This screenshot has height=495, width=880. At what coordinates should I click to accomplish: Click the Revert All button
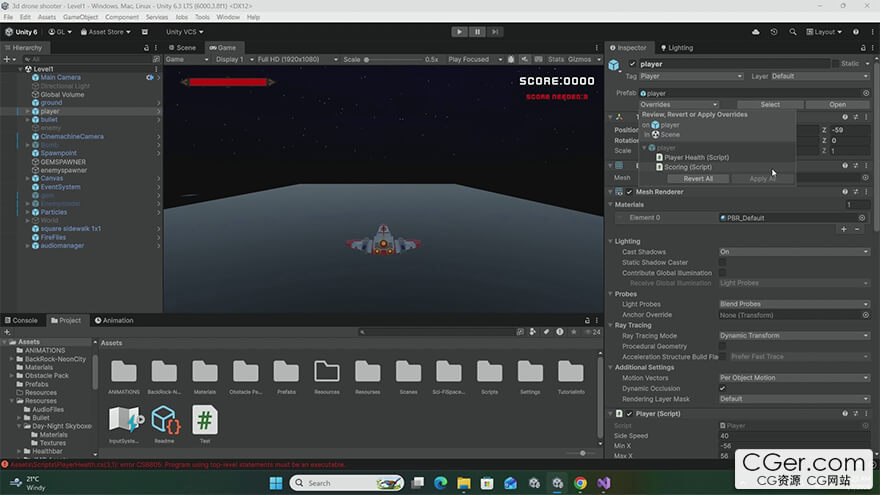coord(698,178)
